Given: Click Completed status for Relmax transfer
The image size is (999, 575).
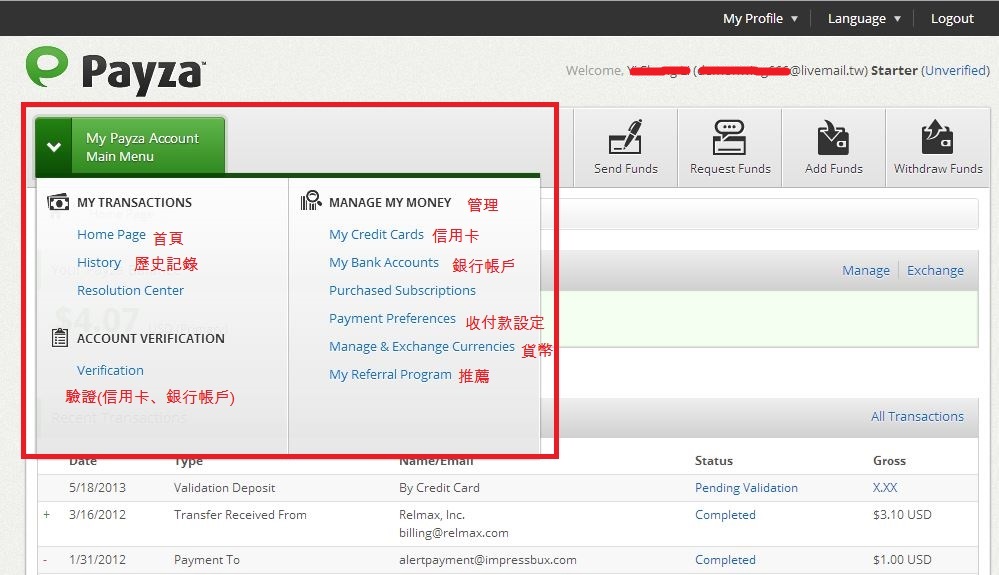Looking at the screenshot, I should [x=725, y=515].
